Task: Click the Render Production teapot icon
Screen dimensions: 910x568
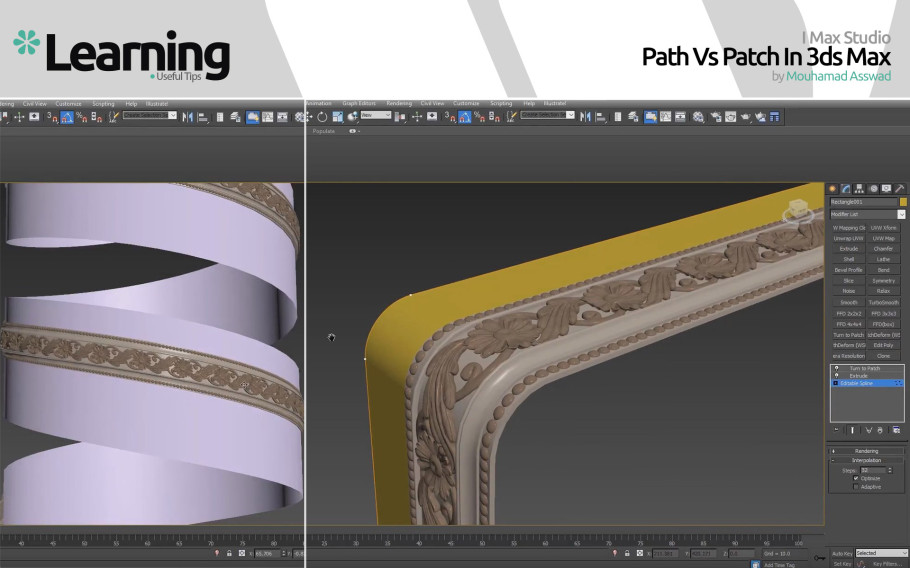Action: pyautogui.click(x=746, y=117)
